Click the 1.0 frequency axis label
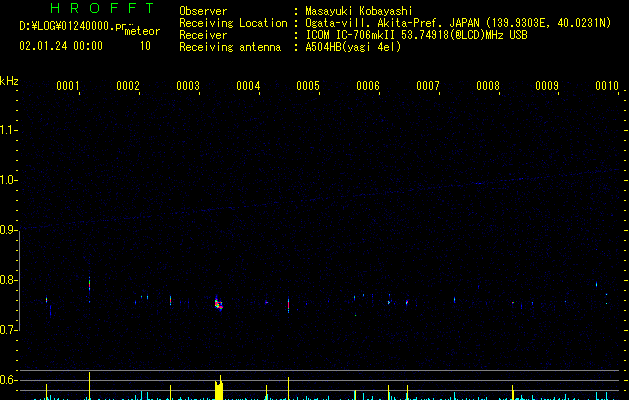Image resolution: width=629 pixels, height=400 pixels. (x=8, y=180)
